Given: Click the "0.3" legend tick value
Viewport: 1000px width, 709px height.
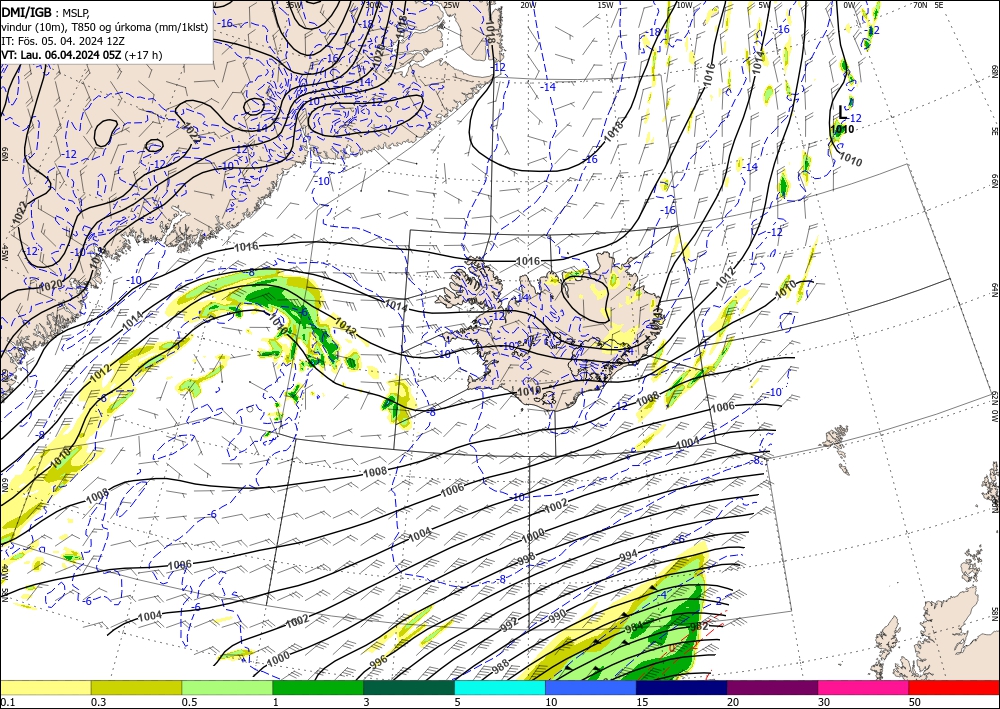Looking at the screenshot, I should click(98, 702).
